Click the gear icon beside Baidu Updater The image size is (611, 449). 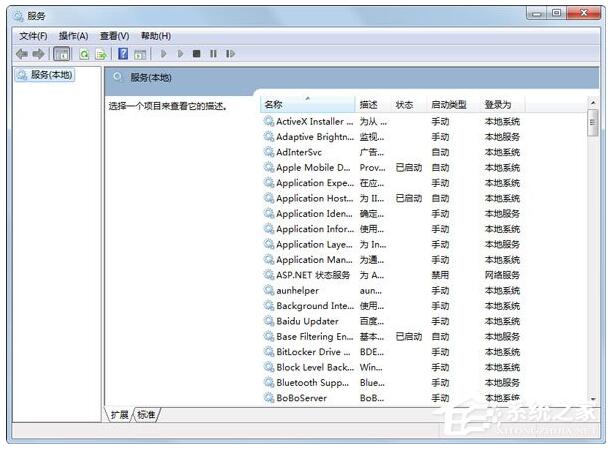pyautogui.click(x=269, y=321)
